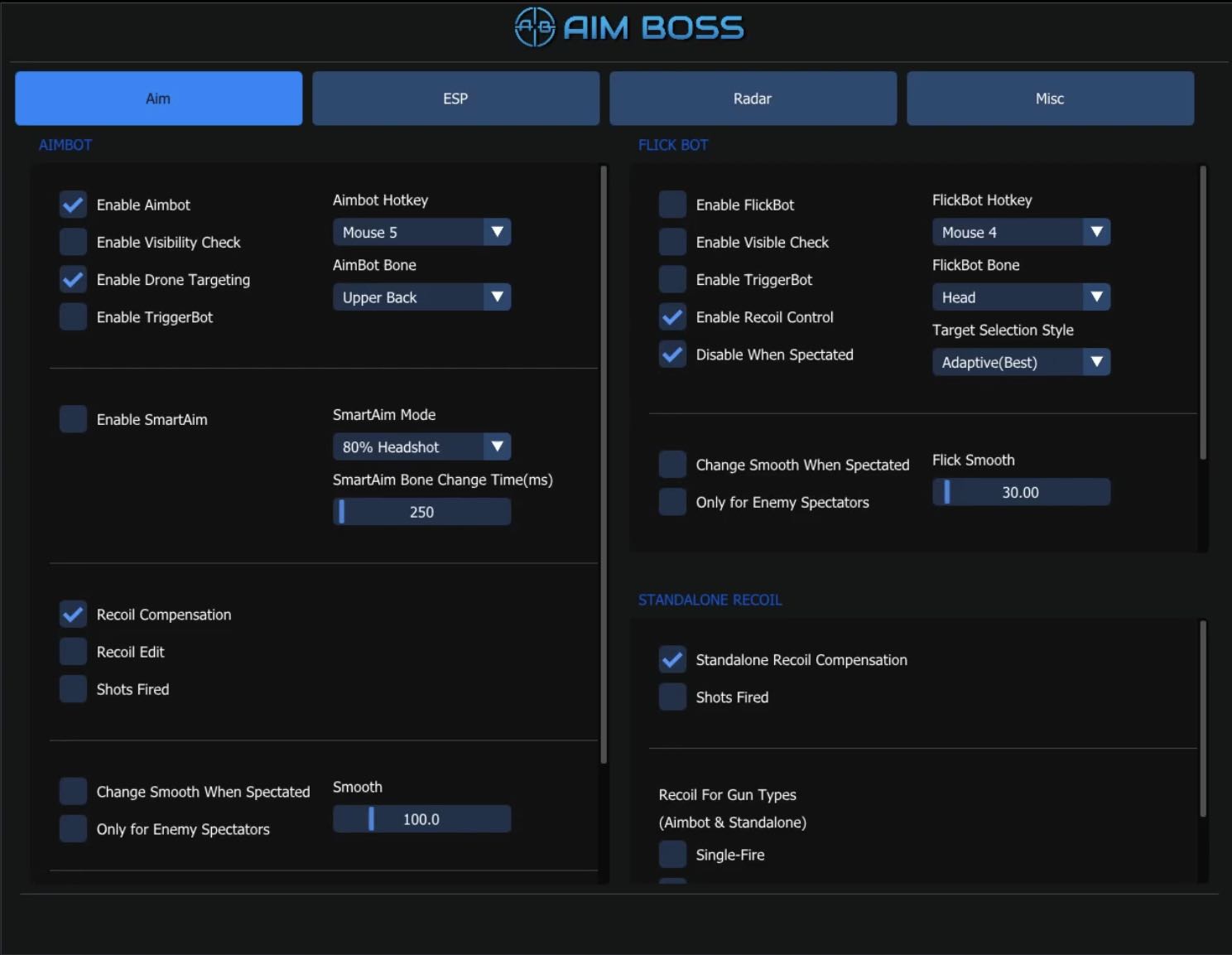Screen dimensions: 1232x955
Task: Enable TriggerBot in the Flick Bot section
Action: (672, 279)
